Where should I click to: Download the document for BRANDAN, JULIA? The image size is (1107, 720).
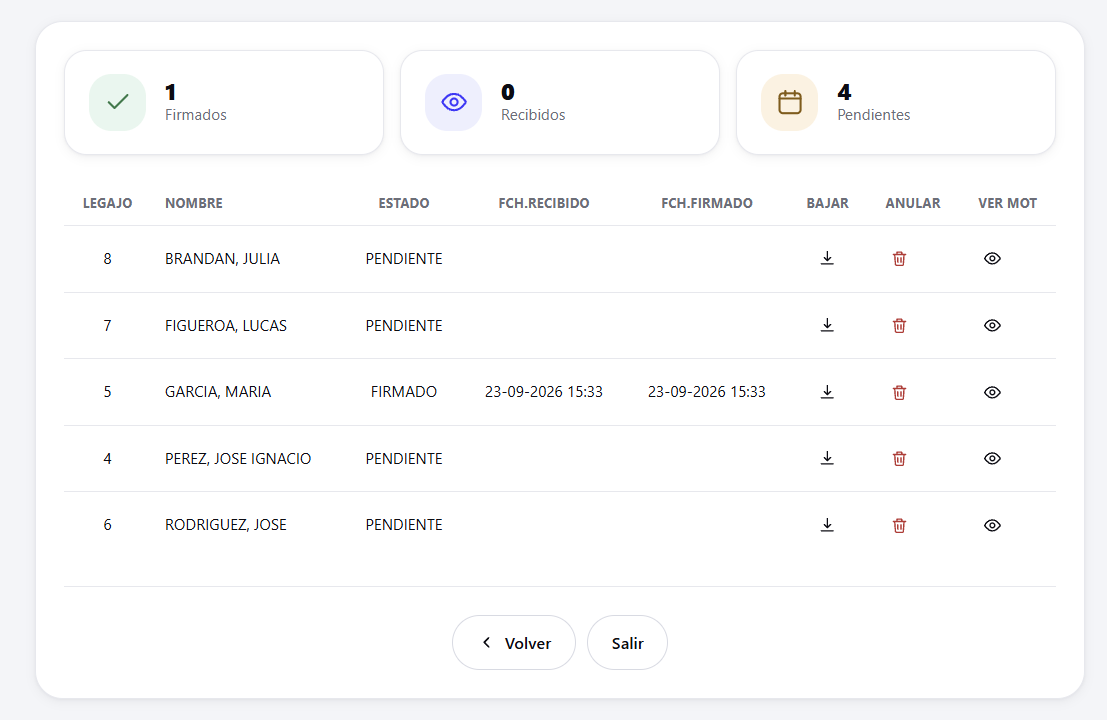[x=827, y=258]
